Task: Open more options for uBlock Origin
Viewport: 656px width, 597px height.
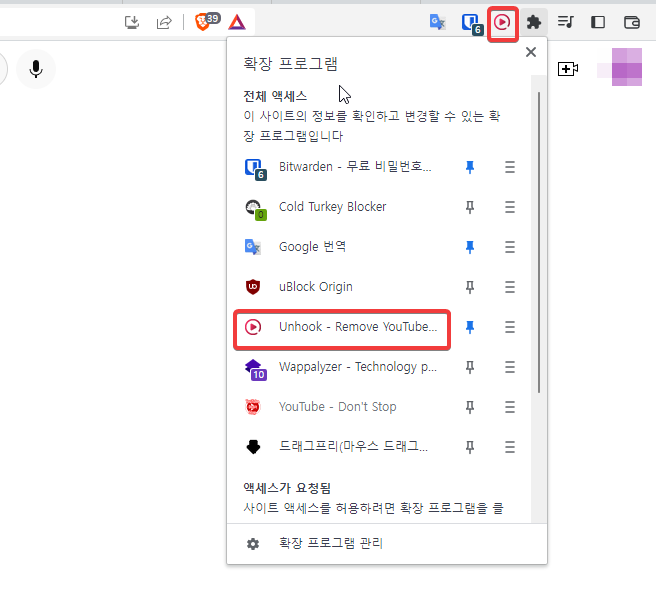Action: click(510, 287)
